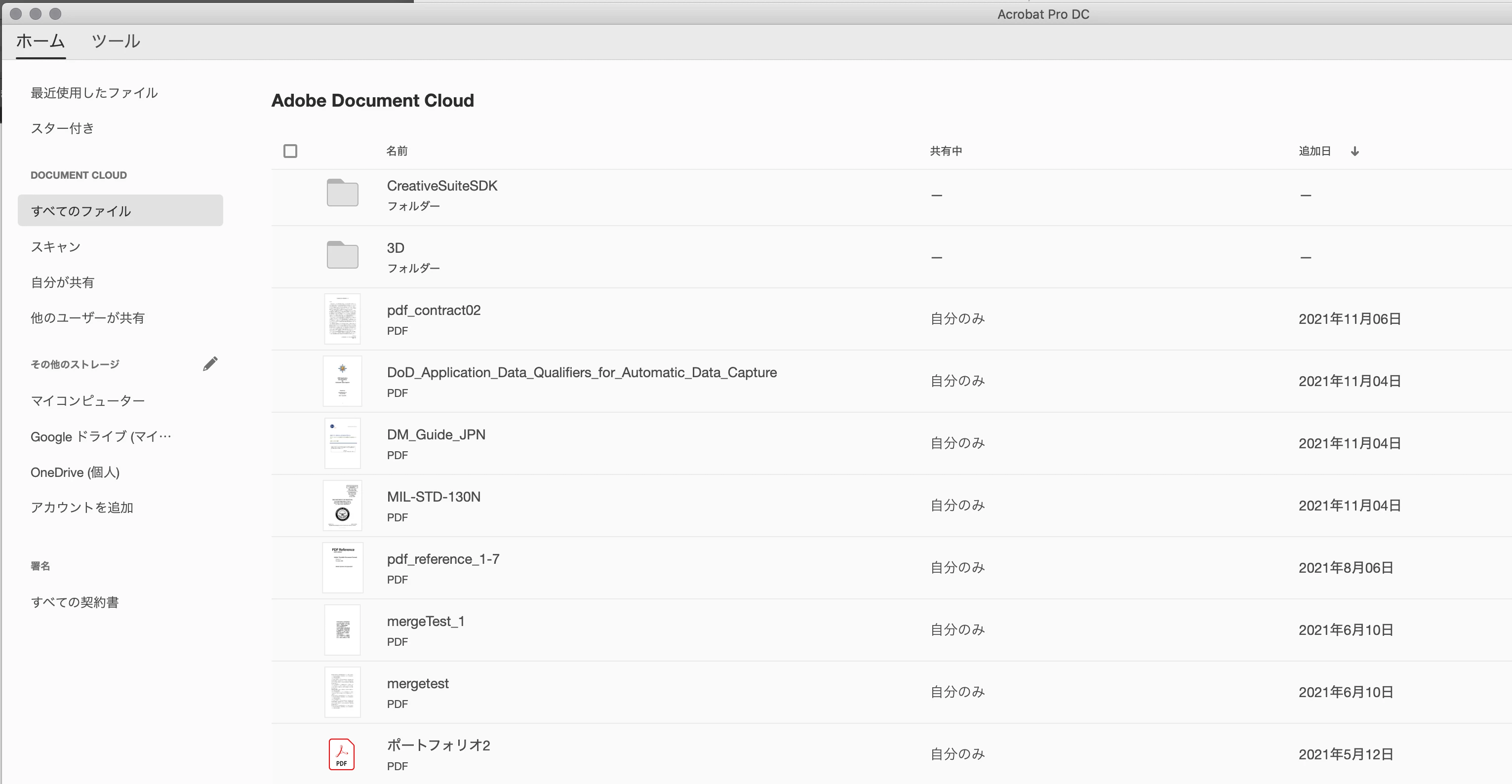Image resolution: width=1512 pixels, height=784 pixels.
Task: Sort files by the 共有中 column header
Action: click(x=946, y=152)
